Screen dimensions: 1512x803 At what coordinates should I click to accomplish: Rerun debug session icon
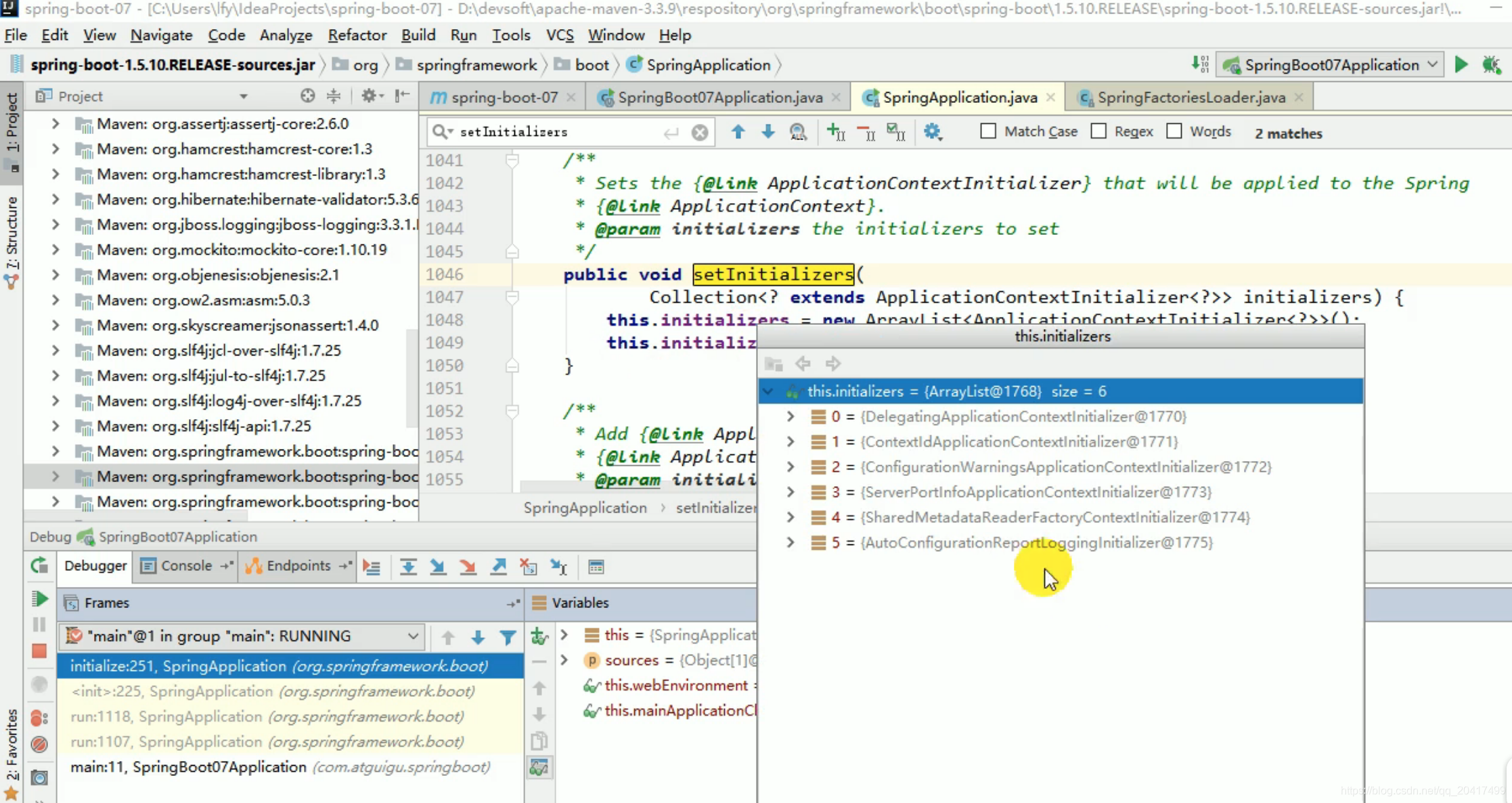pyautogui.click(x=39, y=566)
